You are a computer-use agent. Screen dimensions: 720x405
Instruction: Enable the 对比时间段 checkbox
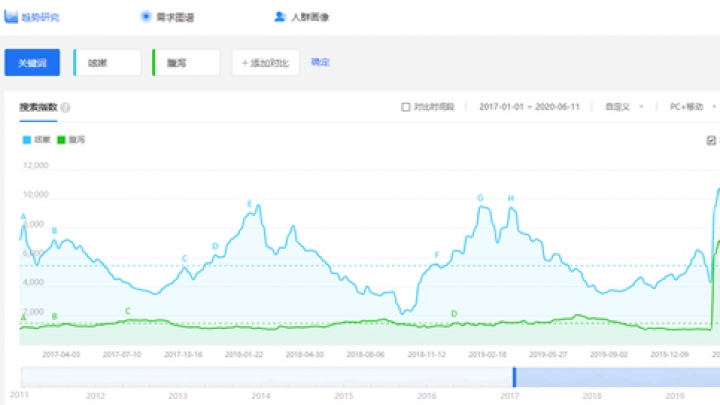point(405,107)
